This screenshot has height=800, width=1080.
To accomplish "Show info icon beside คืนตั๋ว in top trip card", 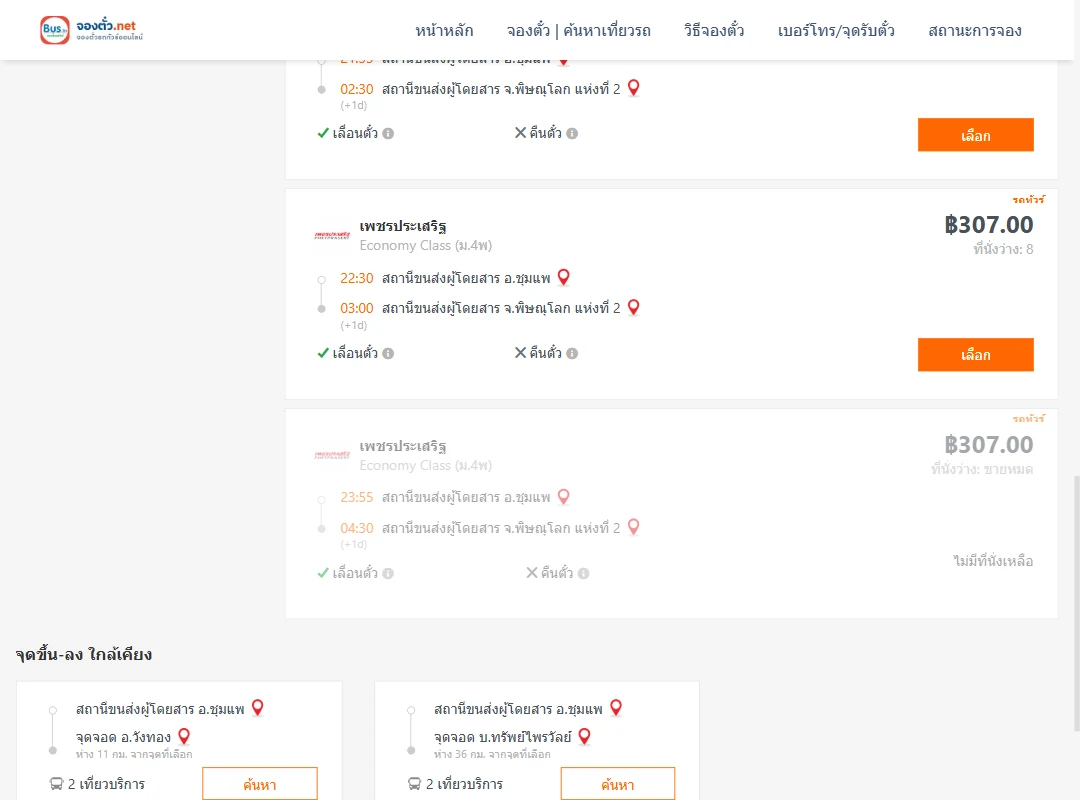I will coord(572,134).
